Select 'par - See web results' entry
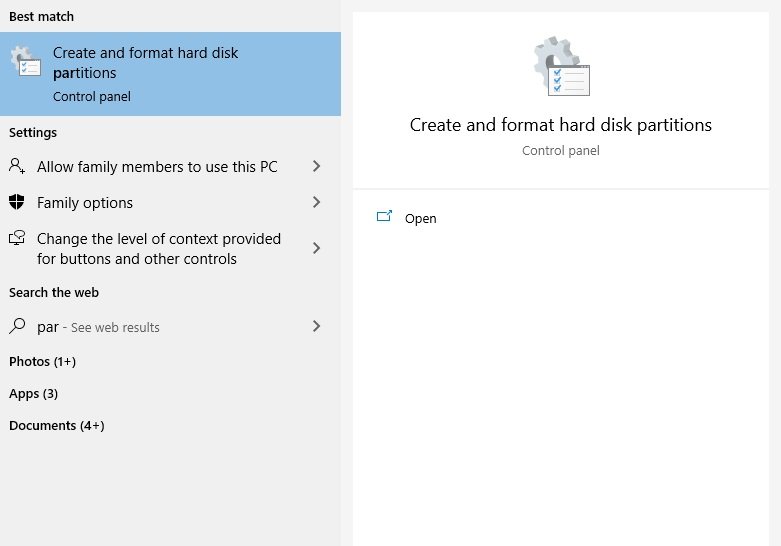This screenshot has height=546, width=781. click(x=98, y=327)
